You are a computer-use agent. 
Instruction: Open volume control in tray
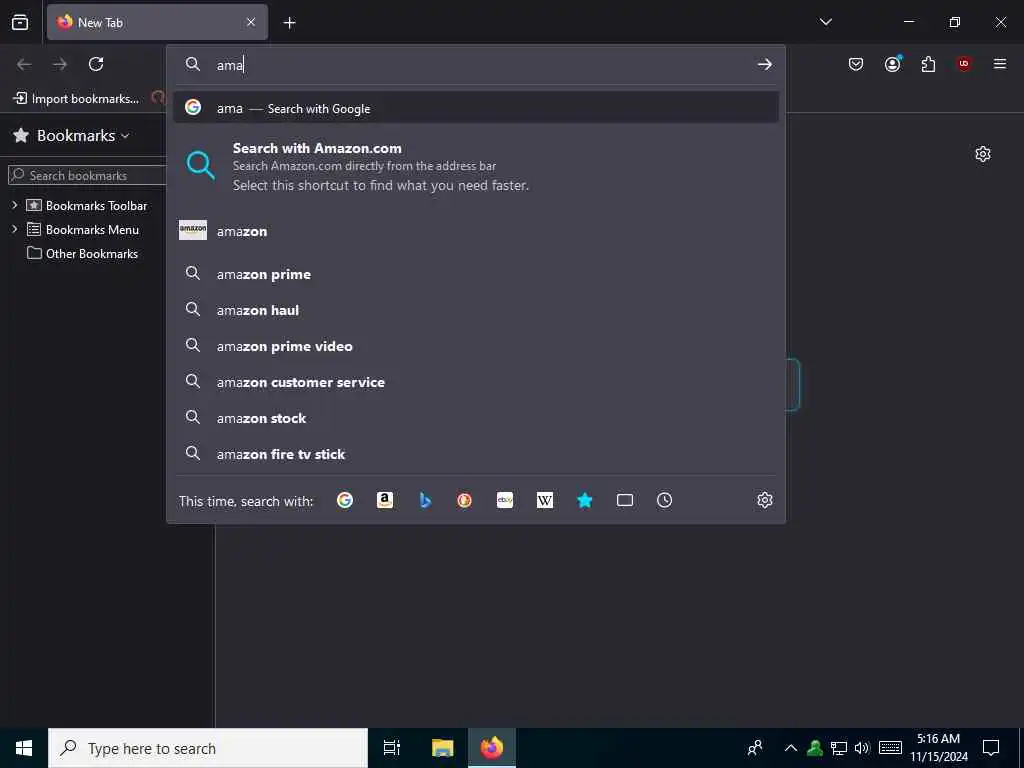[x=862, y=748]
